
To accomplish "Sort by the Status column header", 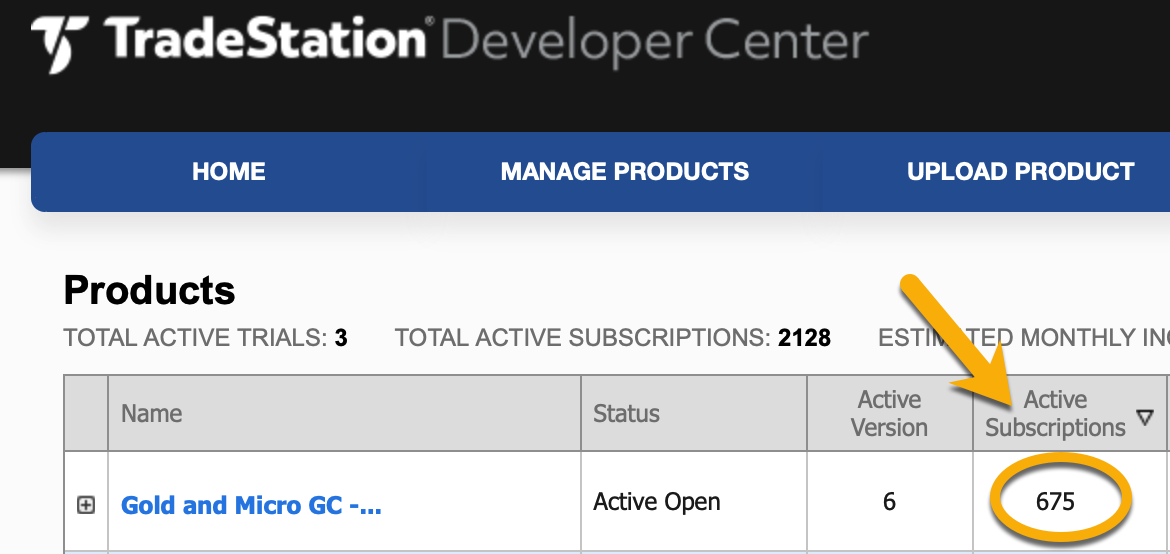I will pos(626,413).
